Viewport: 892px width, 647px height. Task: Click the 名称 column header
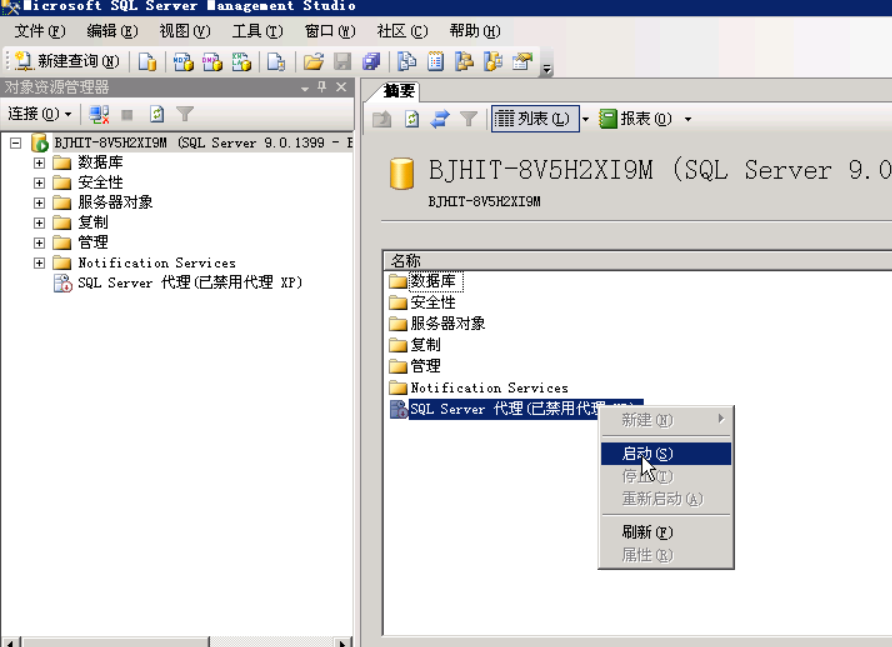(637, 261)
